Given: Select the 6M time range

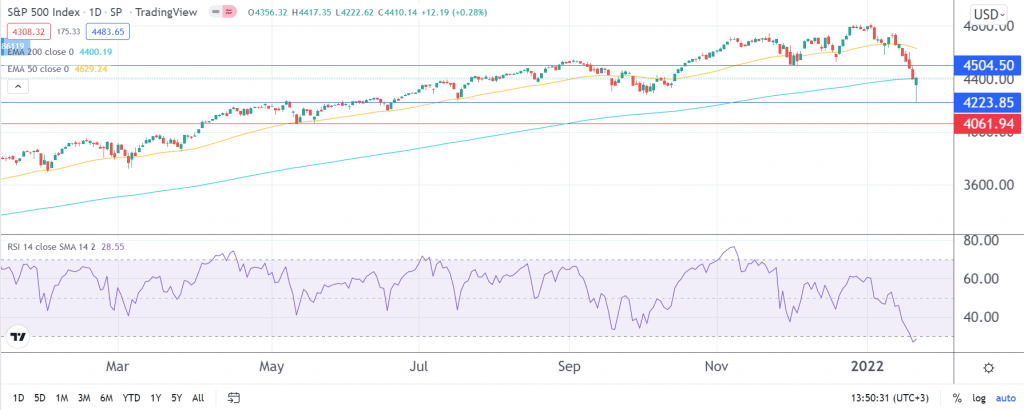Looking at the screenshot, I should [x=106, y=398].
